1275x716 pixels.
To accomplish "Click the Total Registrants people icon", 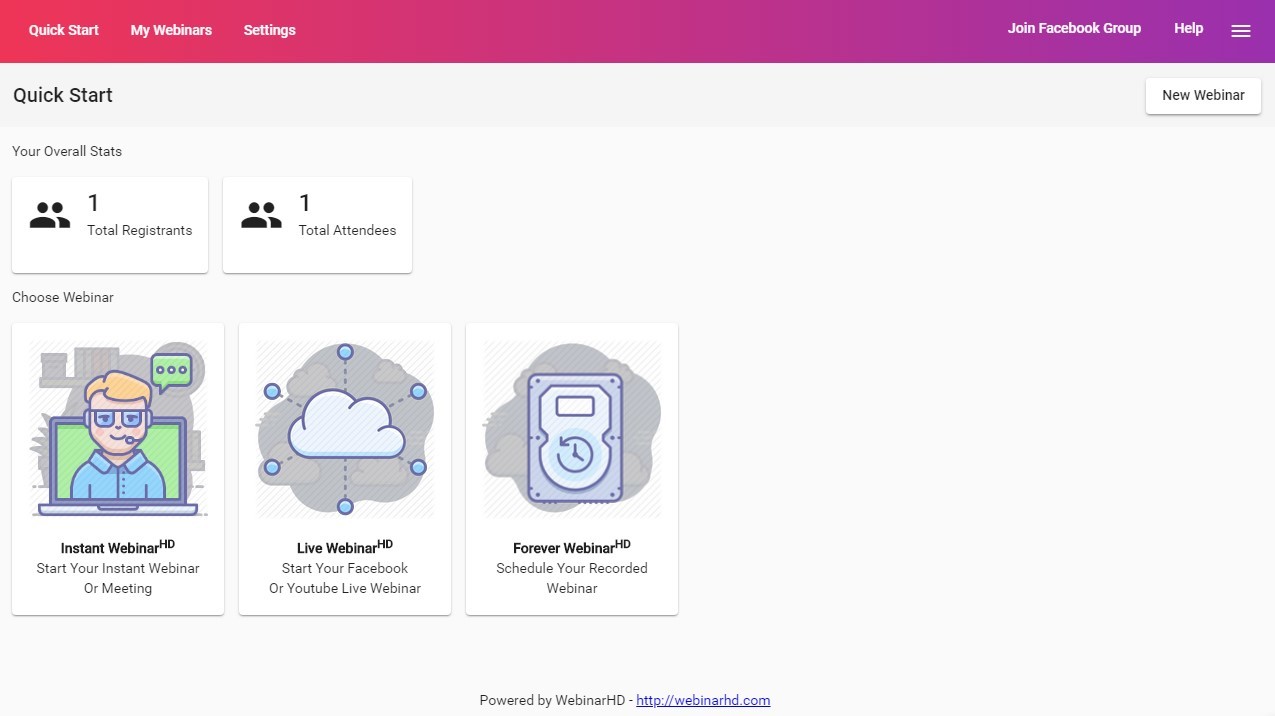I will [50, 215].
